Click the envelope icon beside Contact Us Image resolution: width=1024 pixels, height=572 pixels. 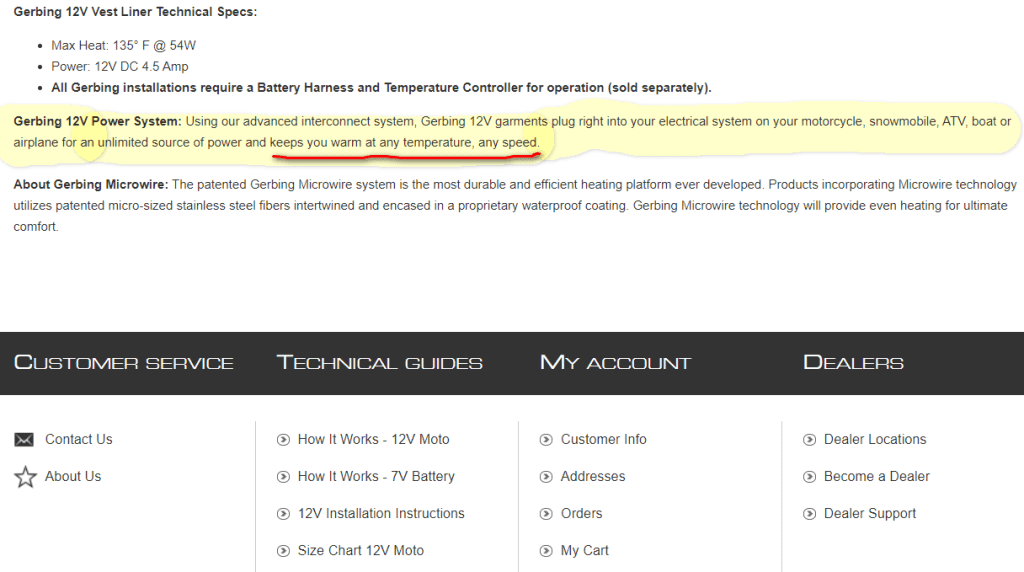(x=24, y=439)
